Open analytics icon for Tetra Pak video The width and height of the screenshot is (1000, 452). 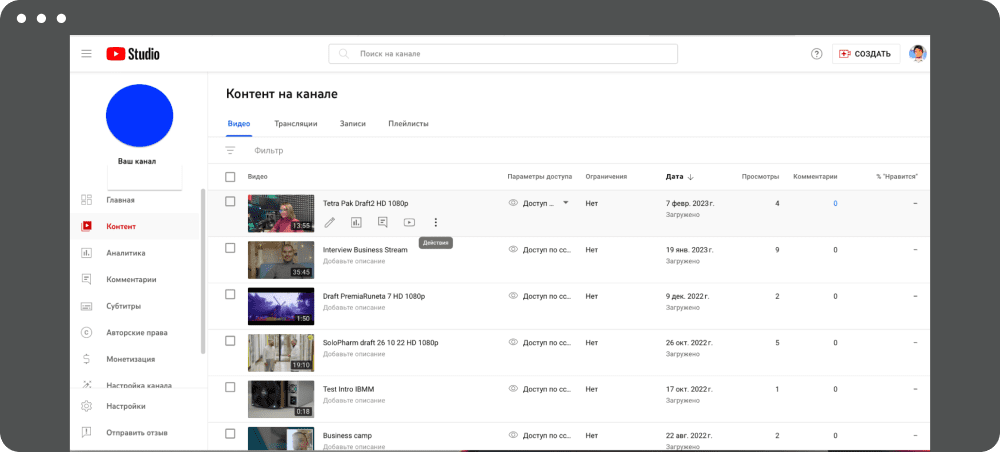356,222
